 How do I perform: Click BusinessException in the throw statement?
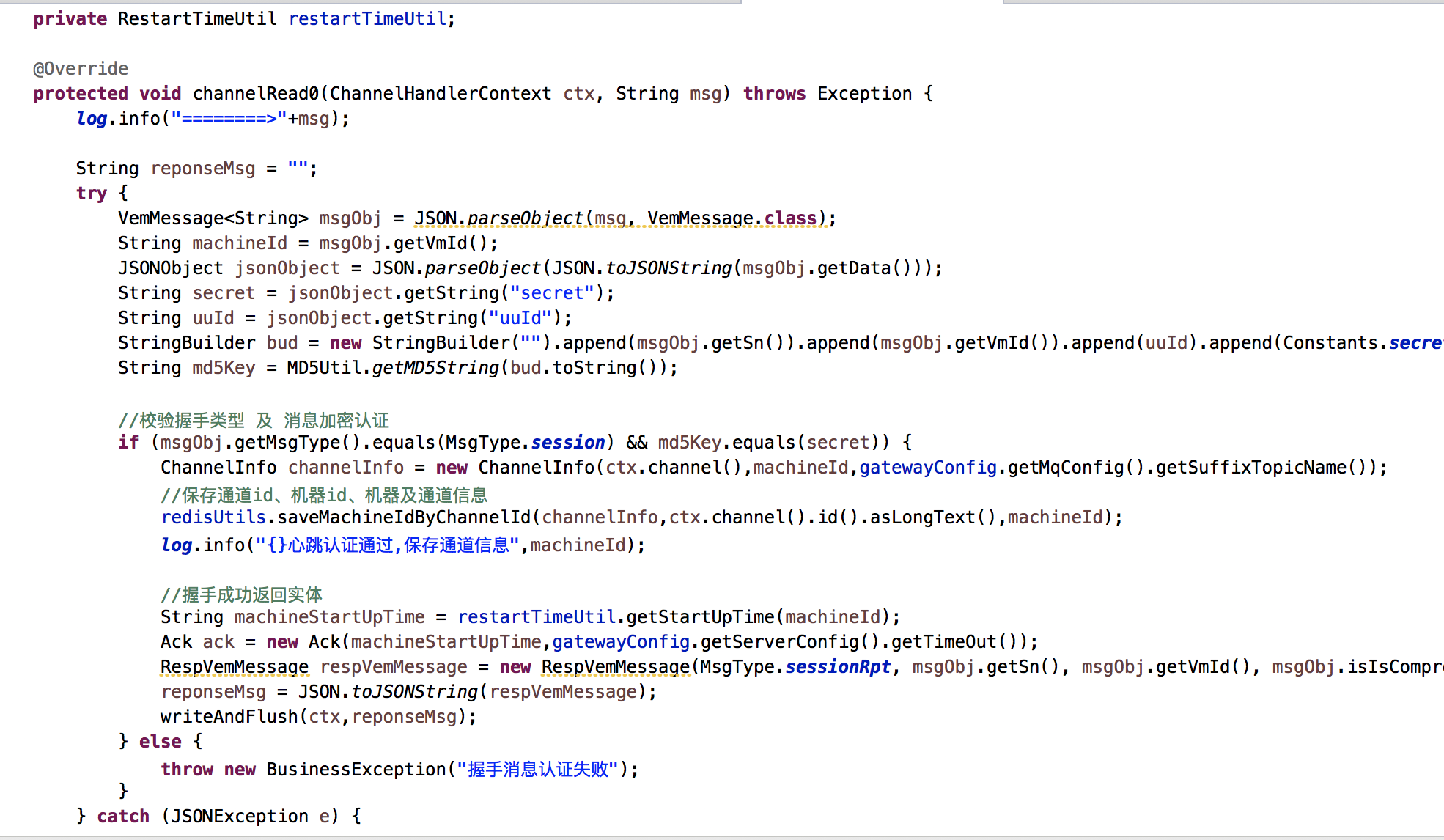(x=356, y=770)
